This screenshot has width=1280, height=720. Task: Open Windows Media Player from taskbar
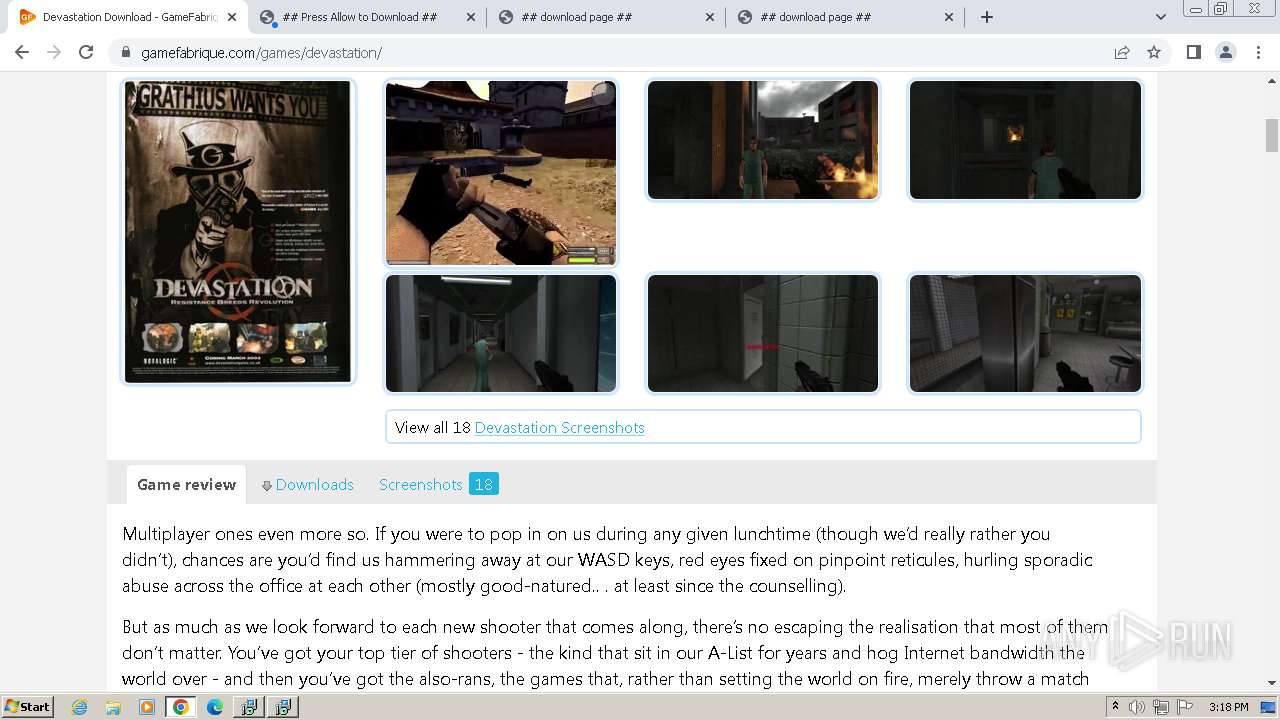[x=147, y=707]
